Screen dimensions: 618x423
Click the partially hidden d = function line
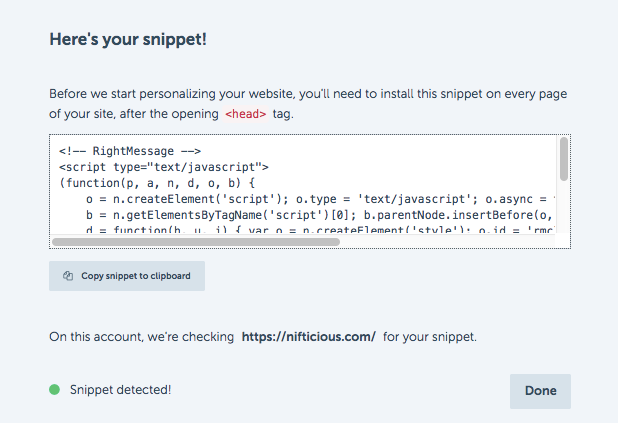pos(320,229)
